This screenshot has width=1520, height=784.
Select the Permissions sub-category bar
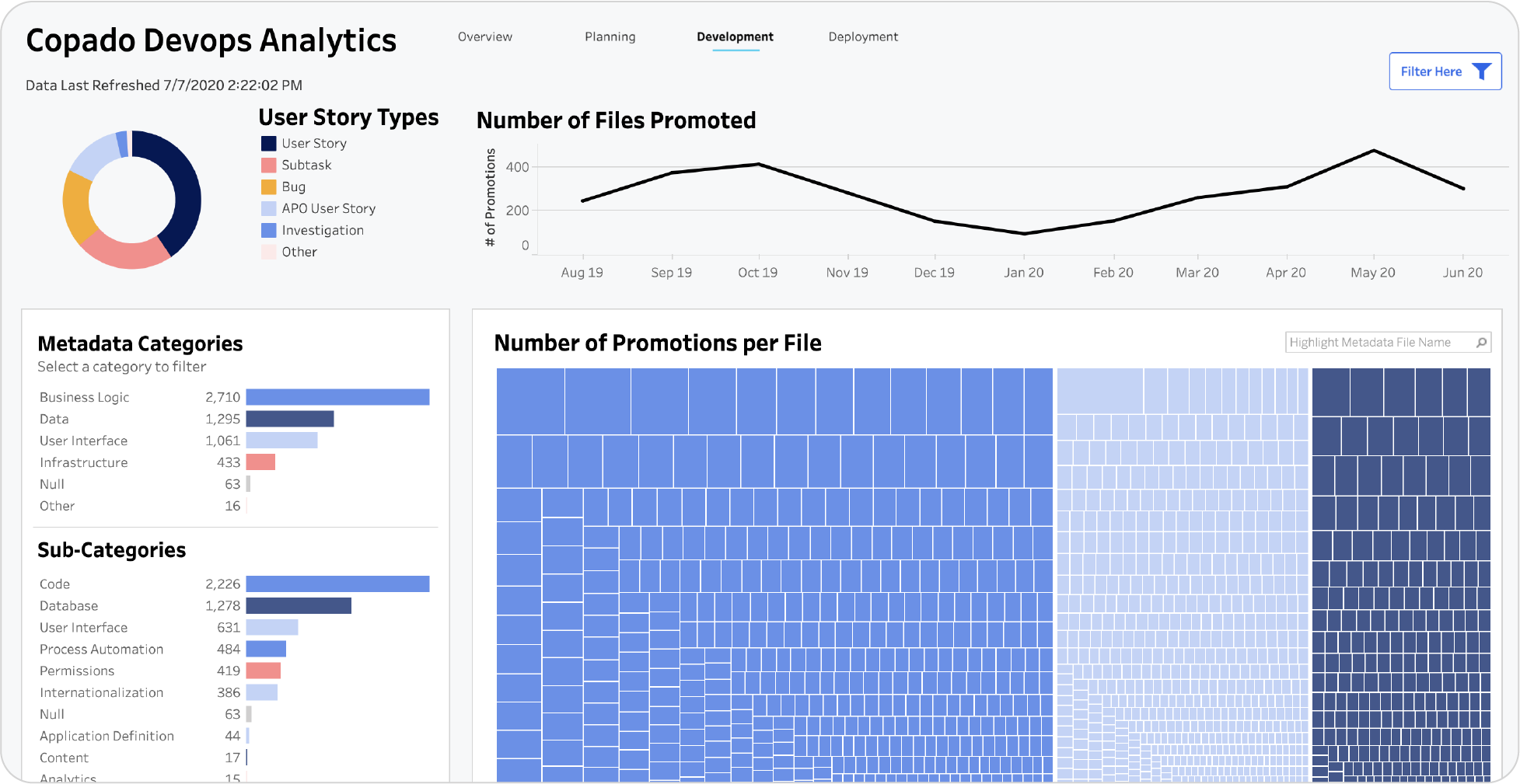point(264,671)
